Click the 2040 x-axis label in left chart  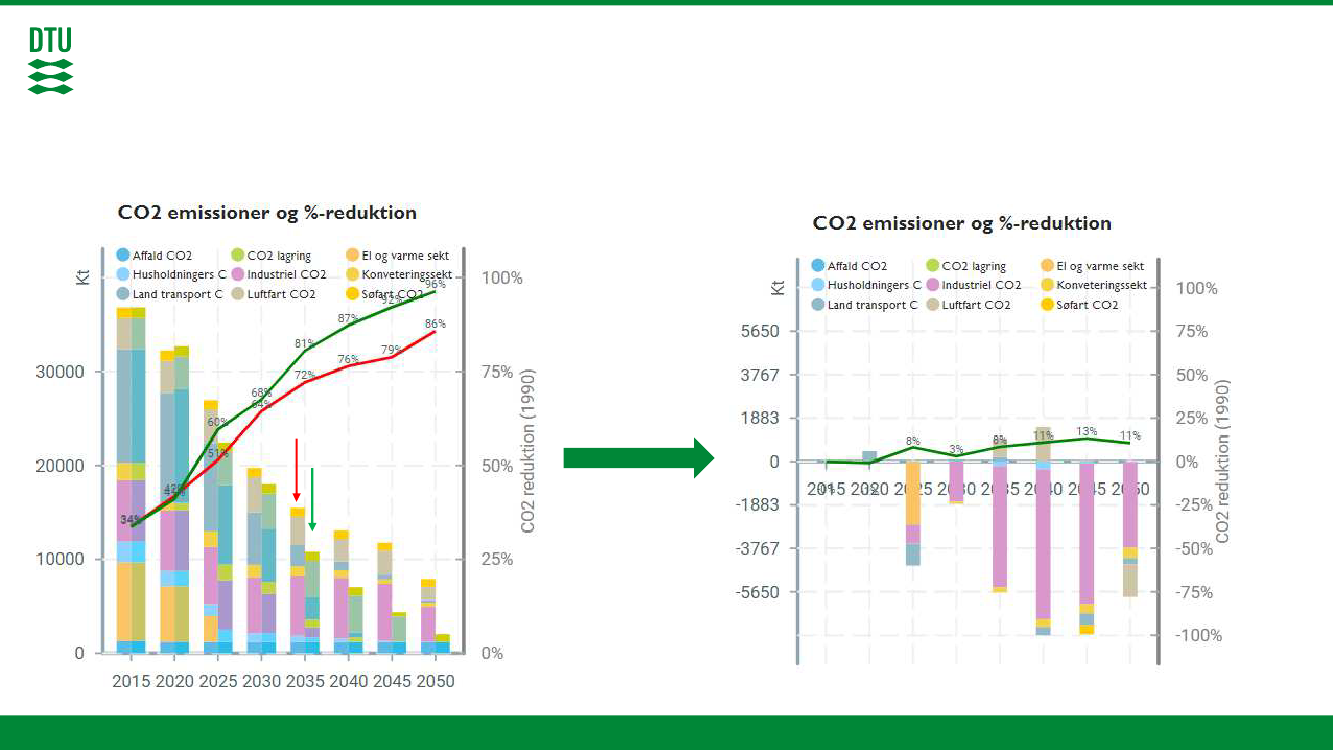[x=349, y=682]
